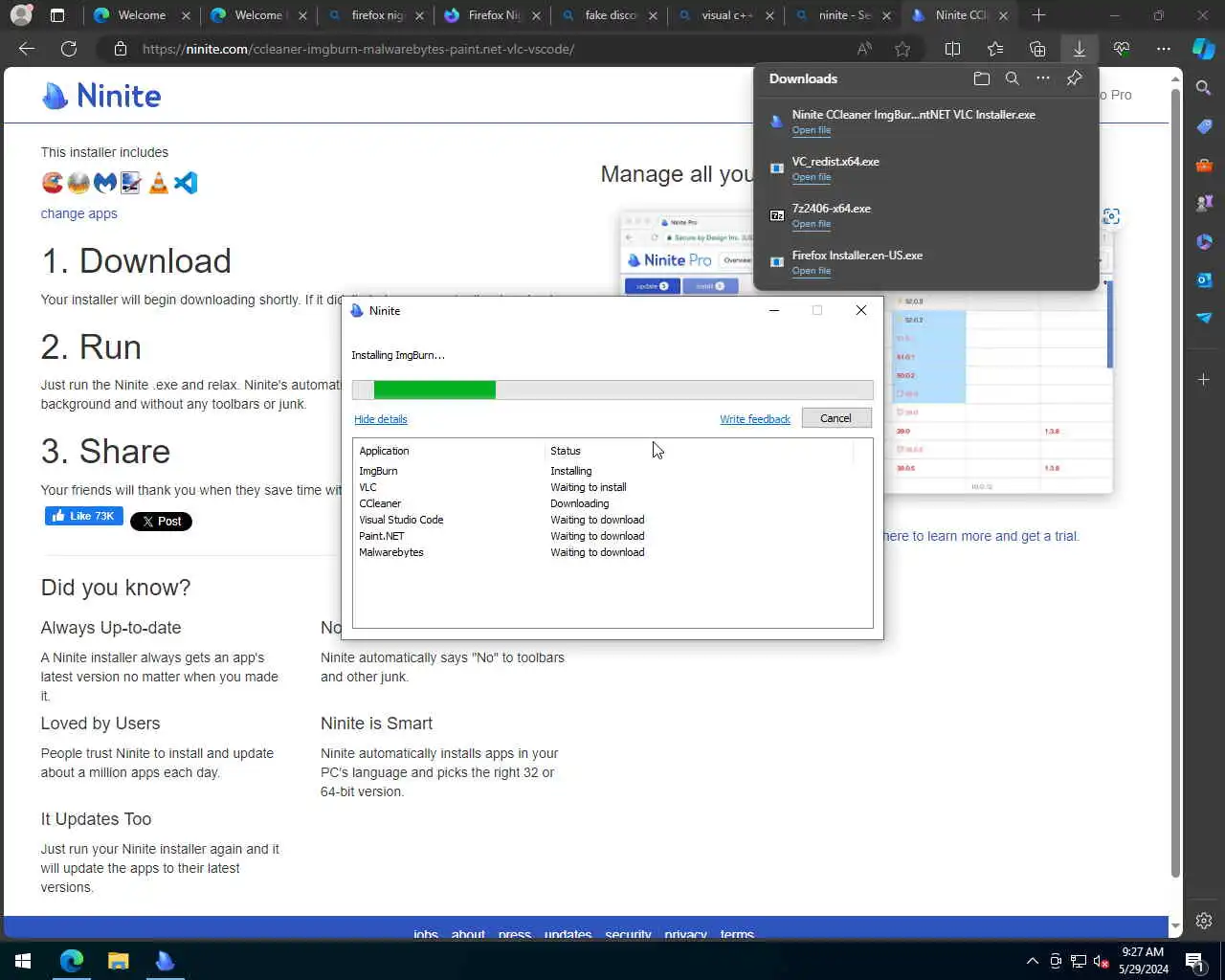Open file for Ninite CCleaner installer download
The image size is (1225, 980).
click(811, 130)
